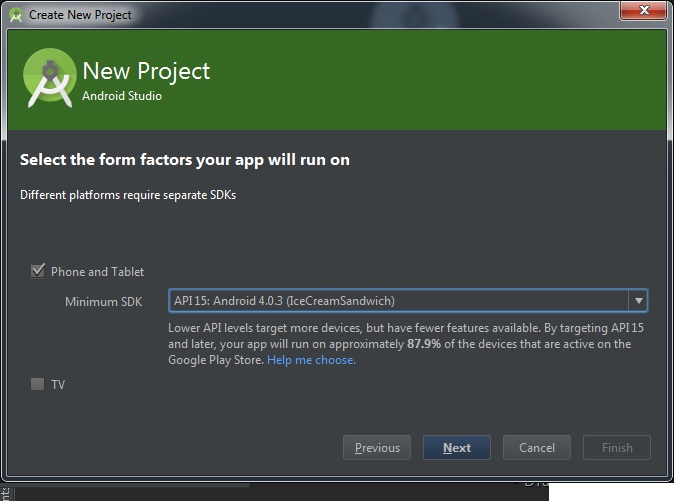Click the TV label text

click(x=58, y=384)
